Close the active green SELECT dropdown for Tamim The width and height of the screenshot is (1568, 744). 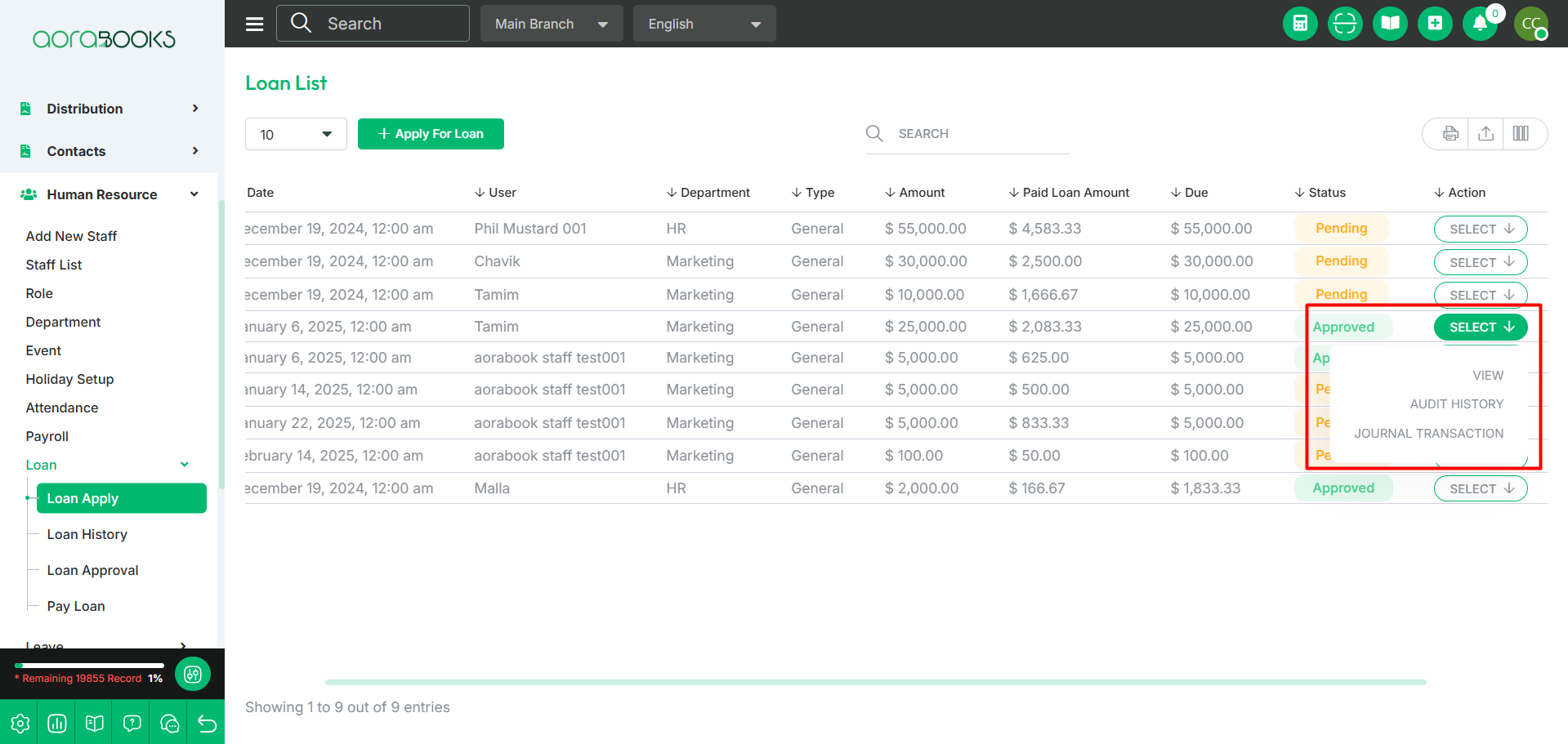1481,327
